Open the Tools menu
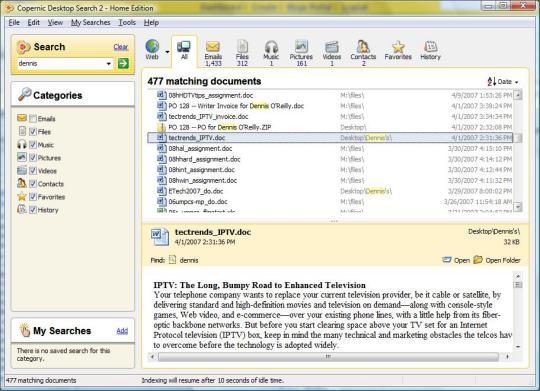The image size is (540, 391). 127,22
